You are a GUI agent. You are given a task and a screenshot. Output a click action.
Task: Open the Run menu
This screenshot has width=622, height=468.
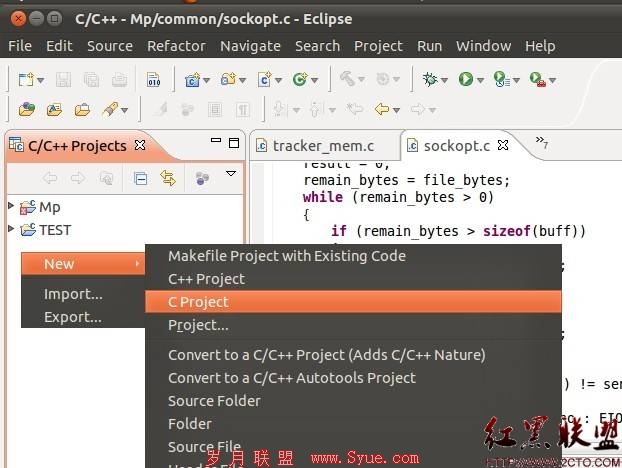tap(429, 46)
